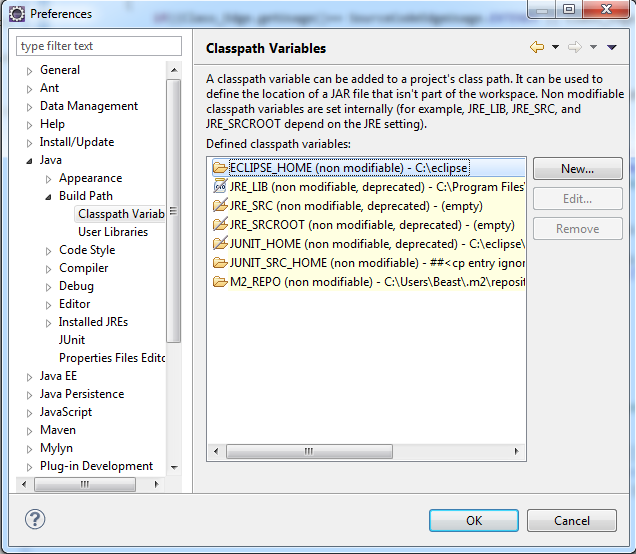Screen dimensions: 636x554
Task: Expand the Java EE node
Action: [x=29, y=377]
